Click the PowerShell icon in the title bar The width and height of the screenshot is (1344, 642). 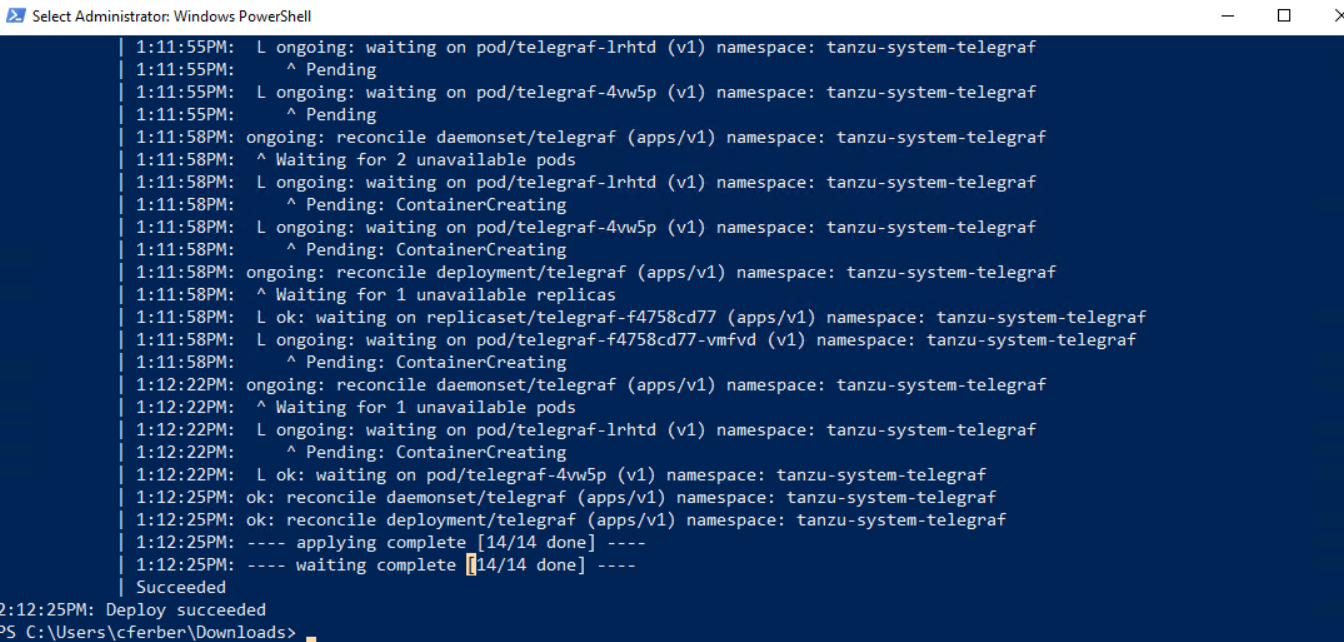(x=15, y=16)
